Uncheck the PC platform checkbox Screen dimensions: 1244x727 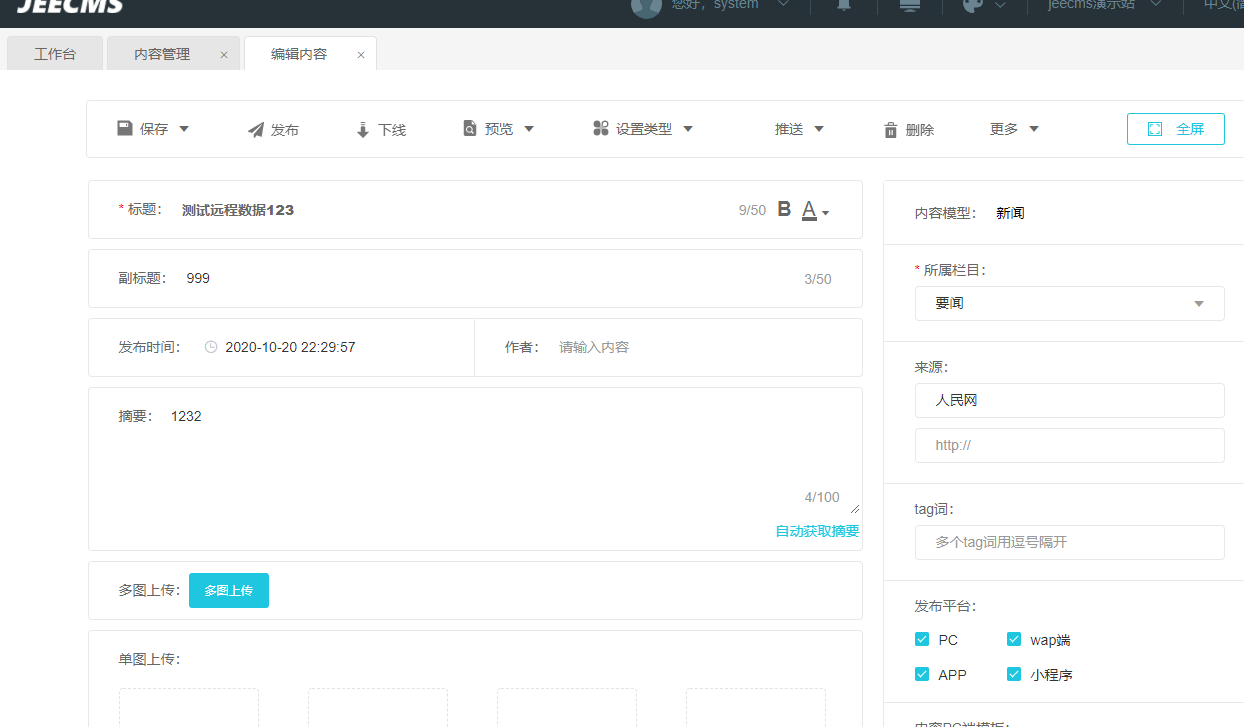tap(922, 639)
